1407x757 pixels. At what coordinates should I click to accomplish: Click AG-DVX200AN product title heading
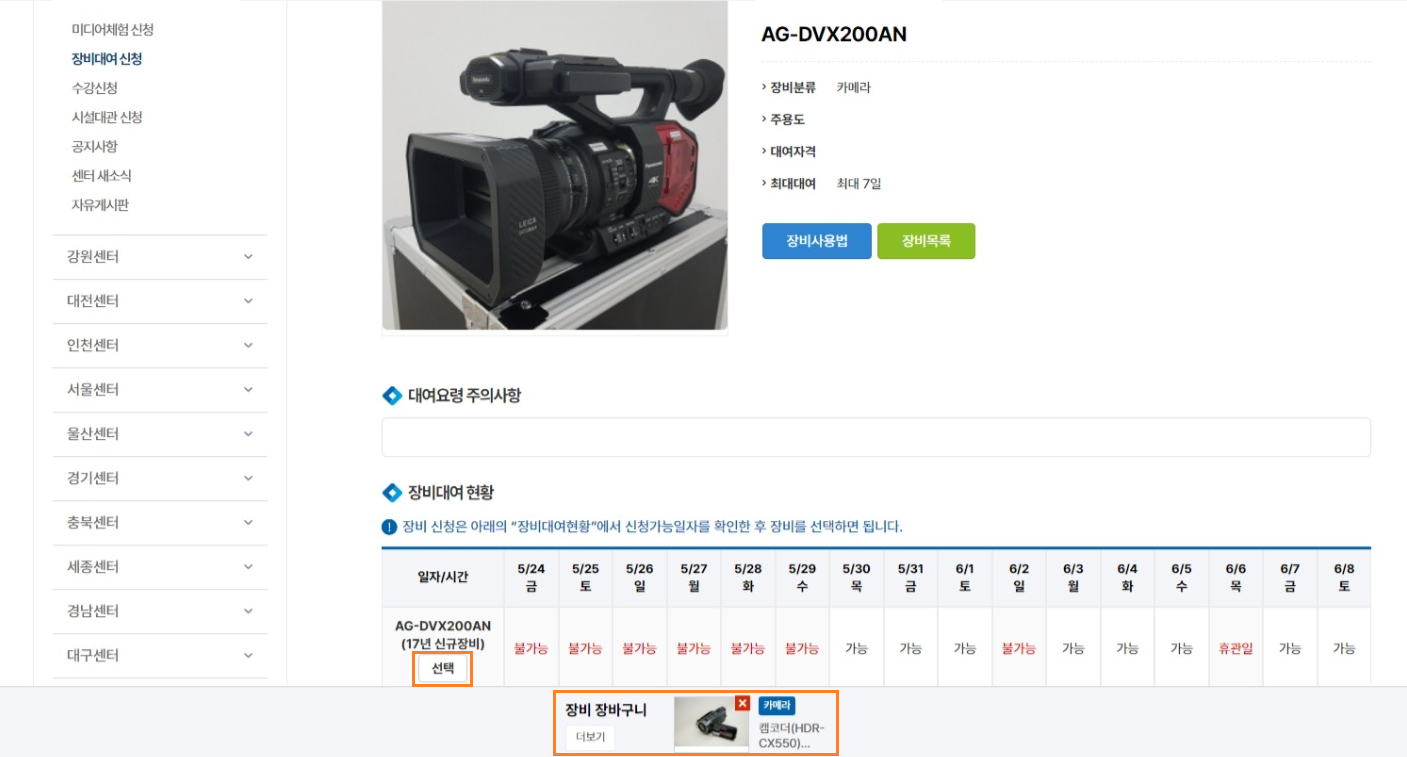tap(834, 34)
